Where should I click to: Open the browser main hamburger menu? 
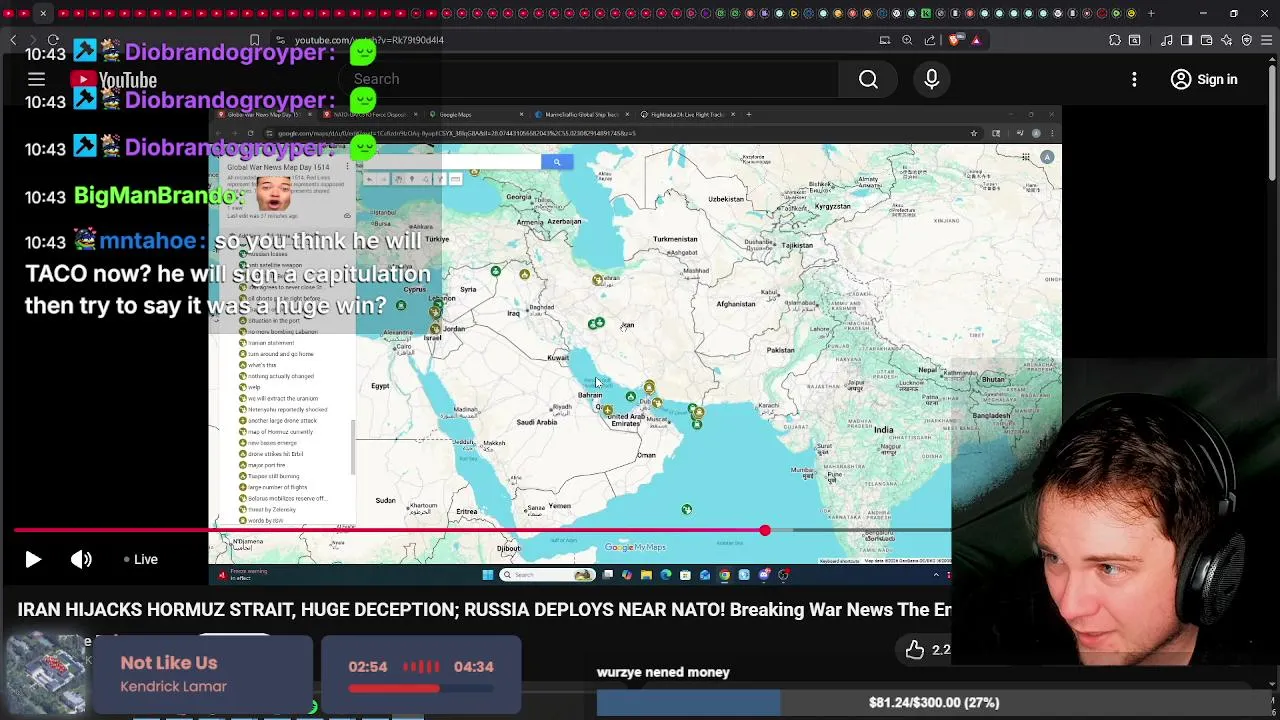tap(1267, 40)
